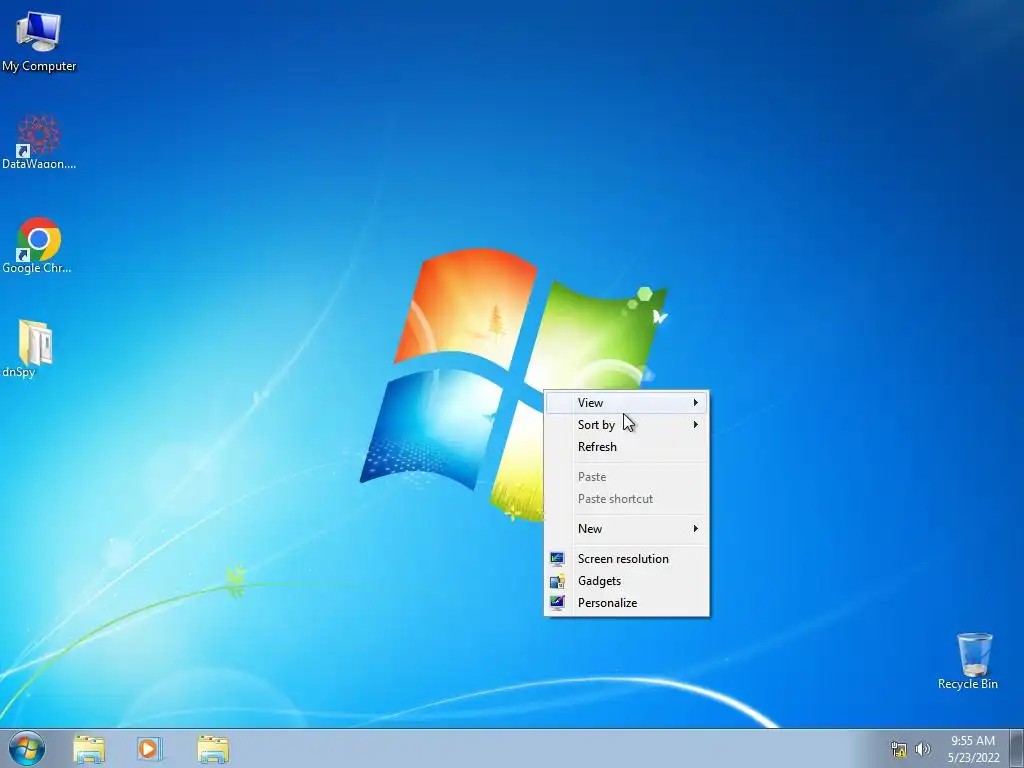The width and height of the screenshot is (1024, 768).
Task: Open the network status tray icon
Action: pos(899,749)
